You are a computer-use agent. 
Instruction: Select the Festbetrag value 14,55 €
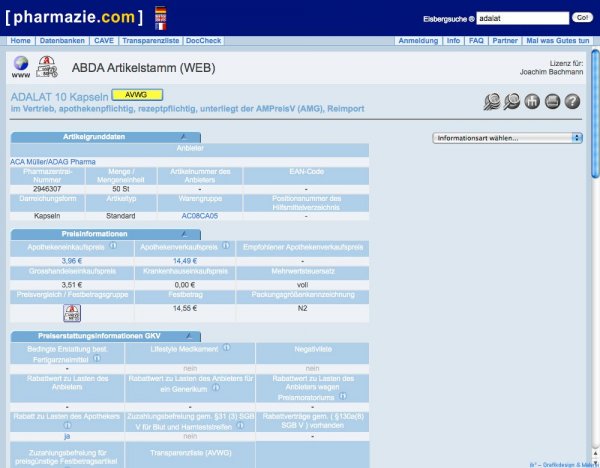[185, 308]
